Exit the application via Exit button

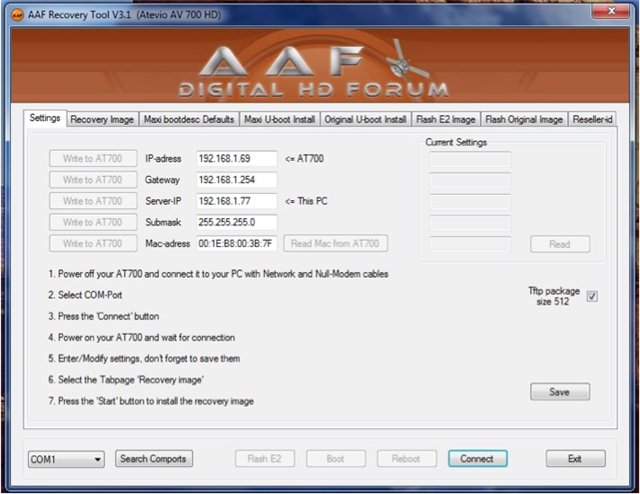coord(576,458)
